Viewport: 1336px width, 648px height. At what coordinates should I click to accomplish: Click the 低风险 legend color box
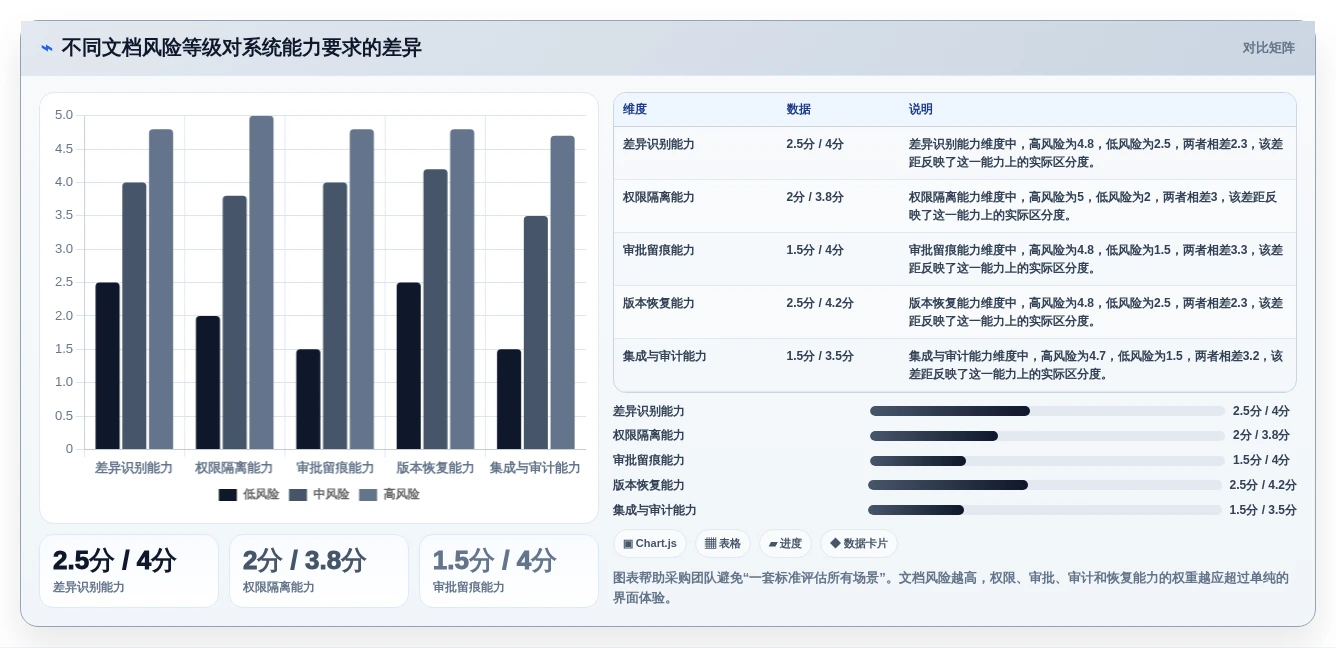[228, 495]
